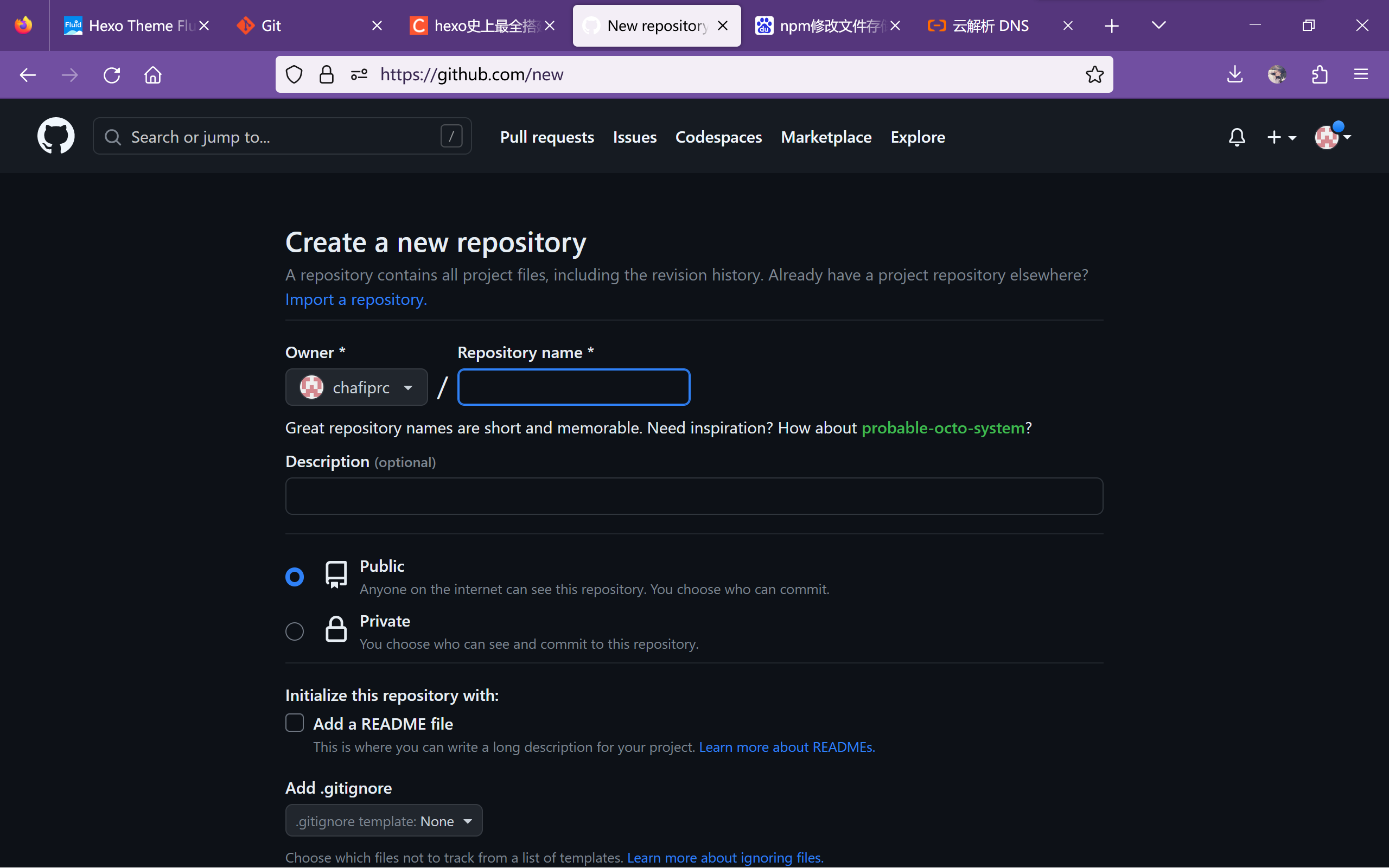Viewport: 1389px width, 868px height.
Task: Focus the Description text field
Action: [x=693, y=496]
